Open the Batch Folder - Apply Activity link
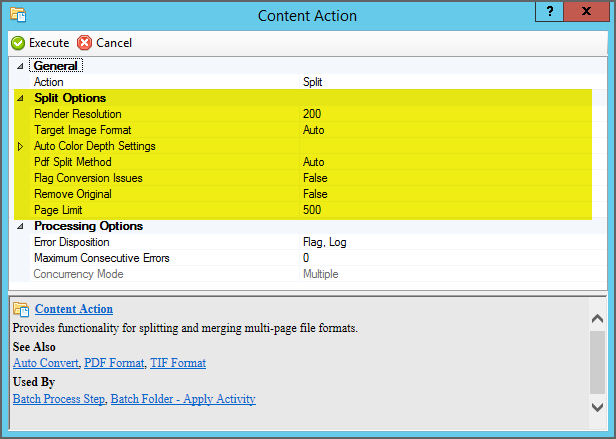 (183, 399)
